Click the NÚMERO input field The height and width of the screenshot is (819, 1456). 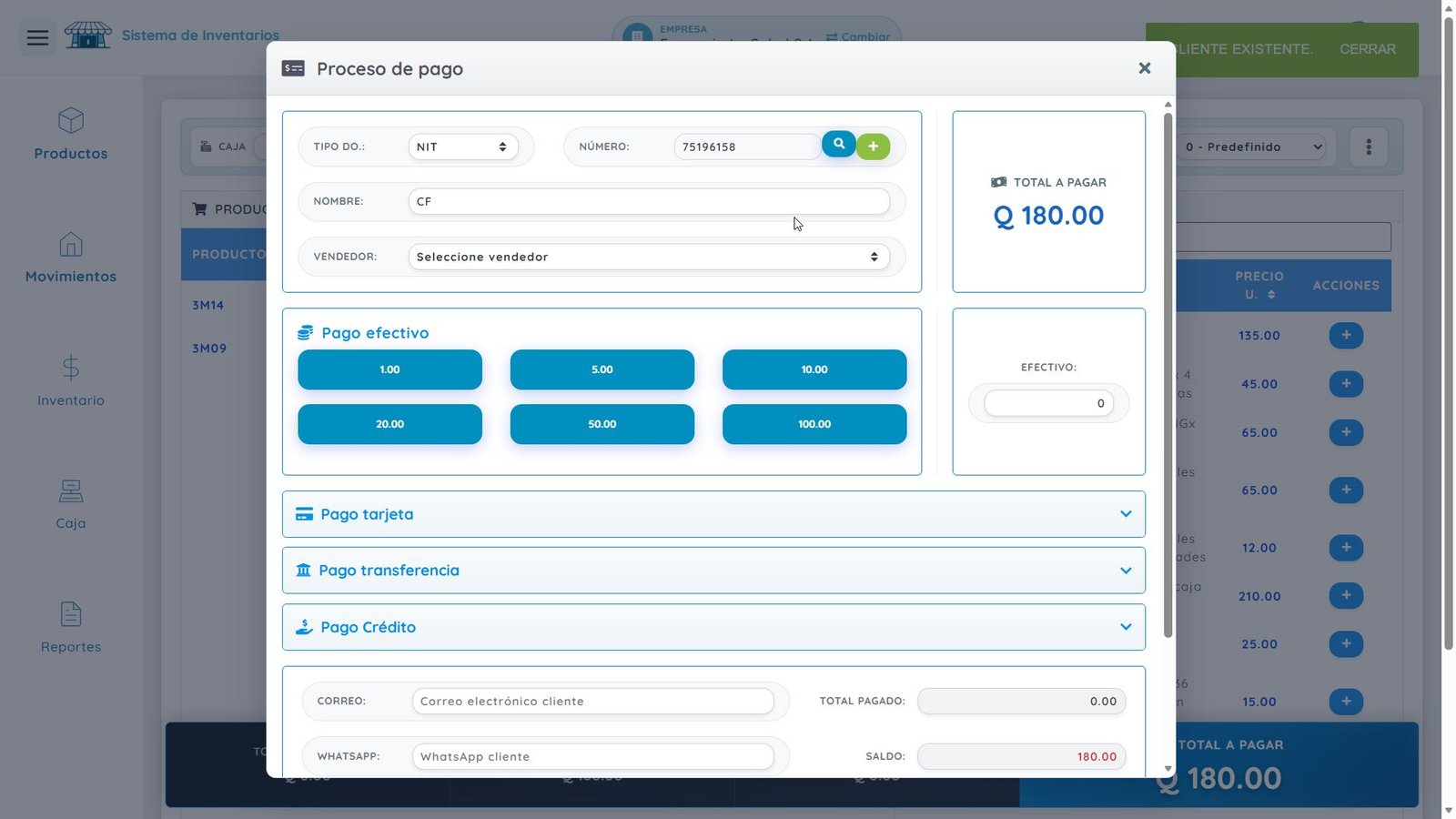click(748, 147)
